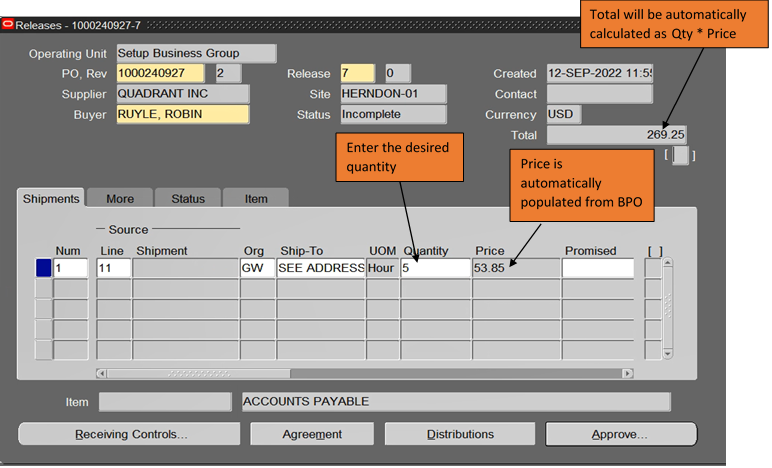Screen dimensions: 772x468
Task: Click the Approve... button
Action: (x=620, y=434)
